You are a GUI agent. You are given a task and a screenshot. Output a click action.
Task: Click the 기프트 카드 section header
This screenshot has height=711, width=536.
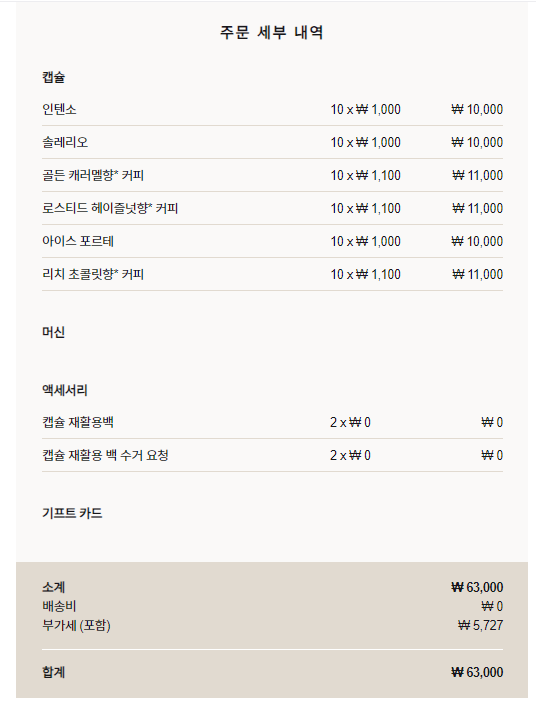[72, 513]
